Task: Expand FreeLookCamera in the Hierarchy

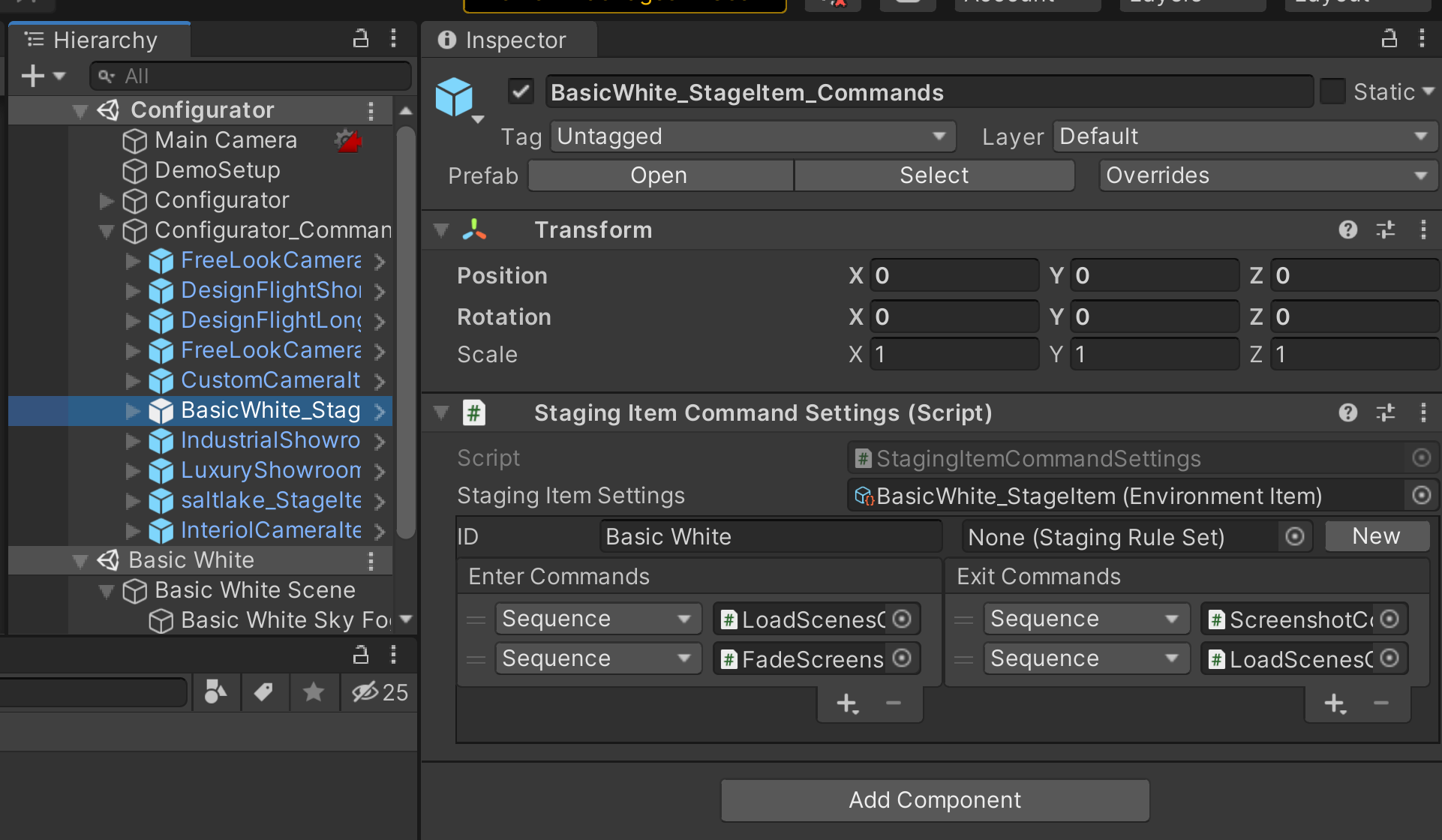Action: [133, 260]
